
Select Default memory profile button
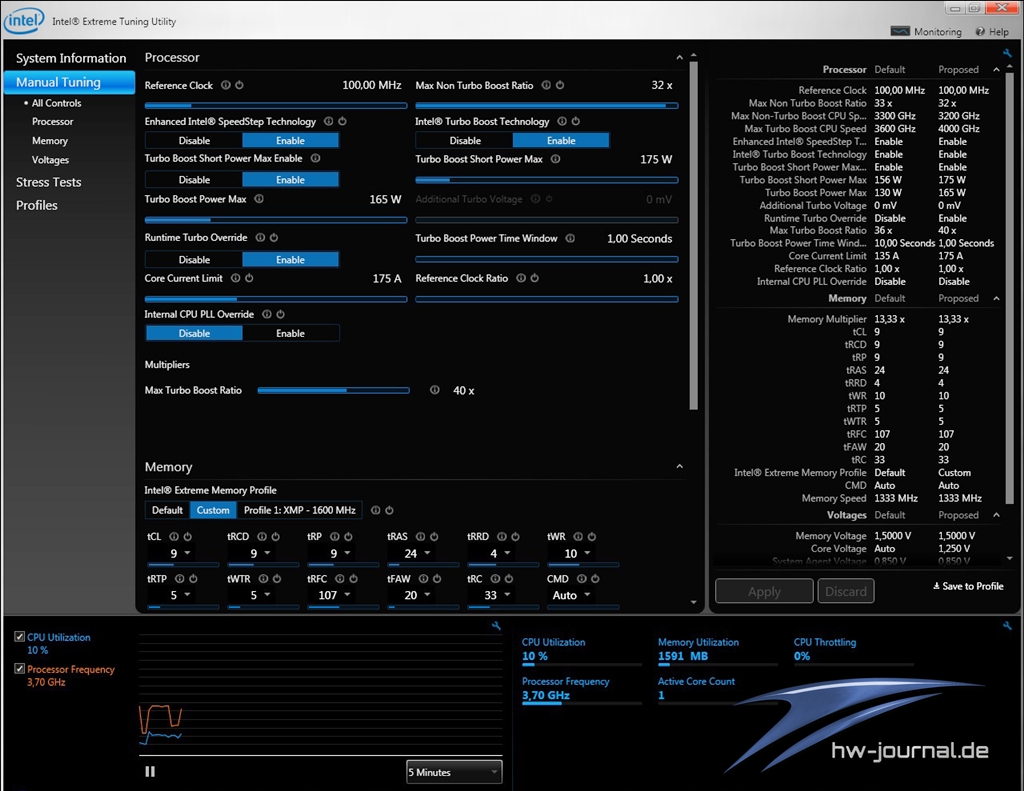click(167, 510)
